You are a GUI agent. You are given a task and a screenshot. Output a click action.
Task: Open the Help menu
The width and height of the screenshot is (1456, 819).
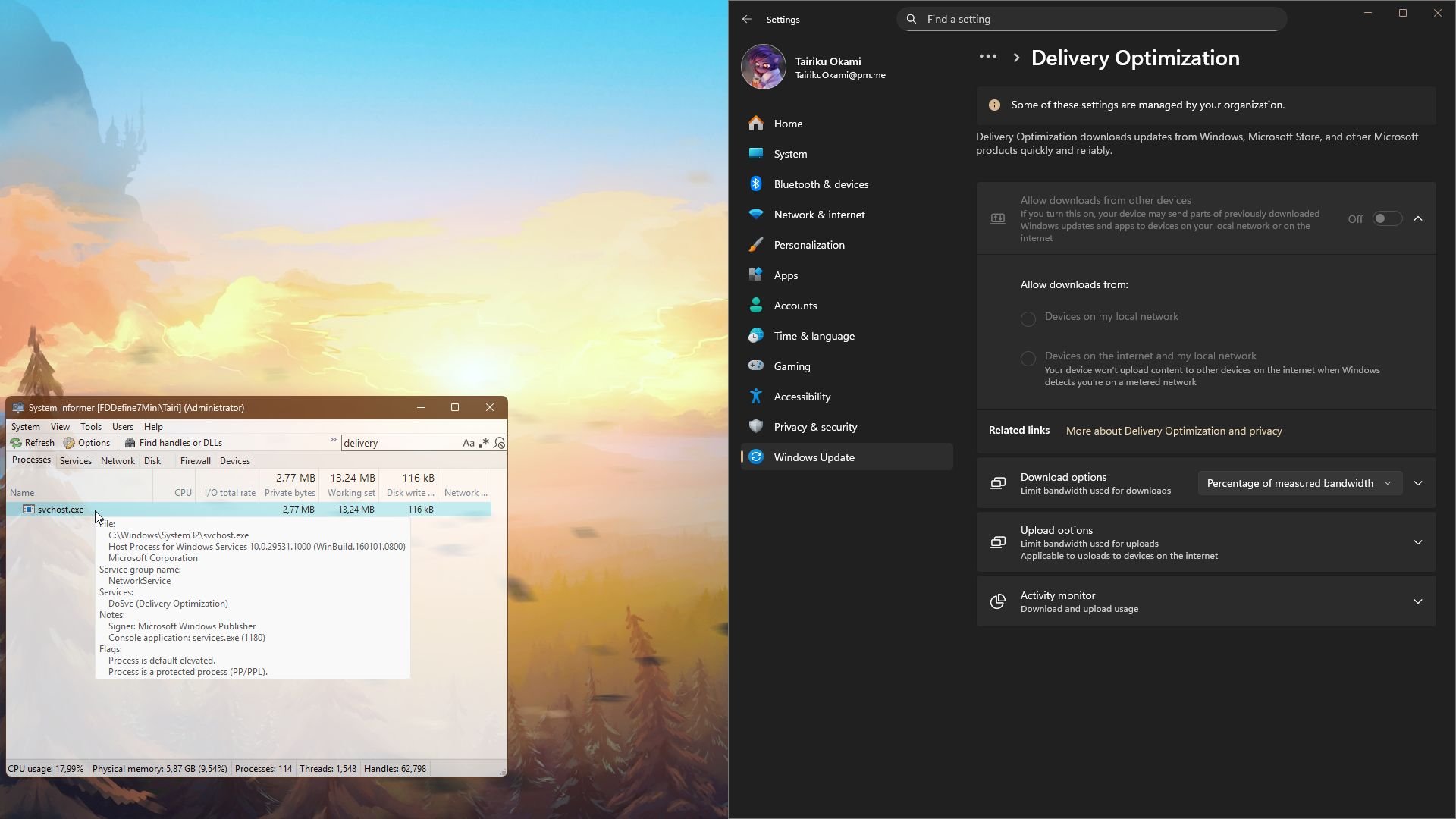pos(153,427)
